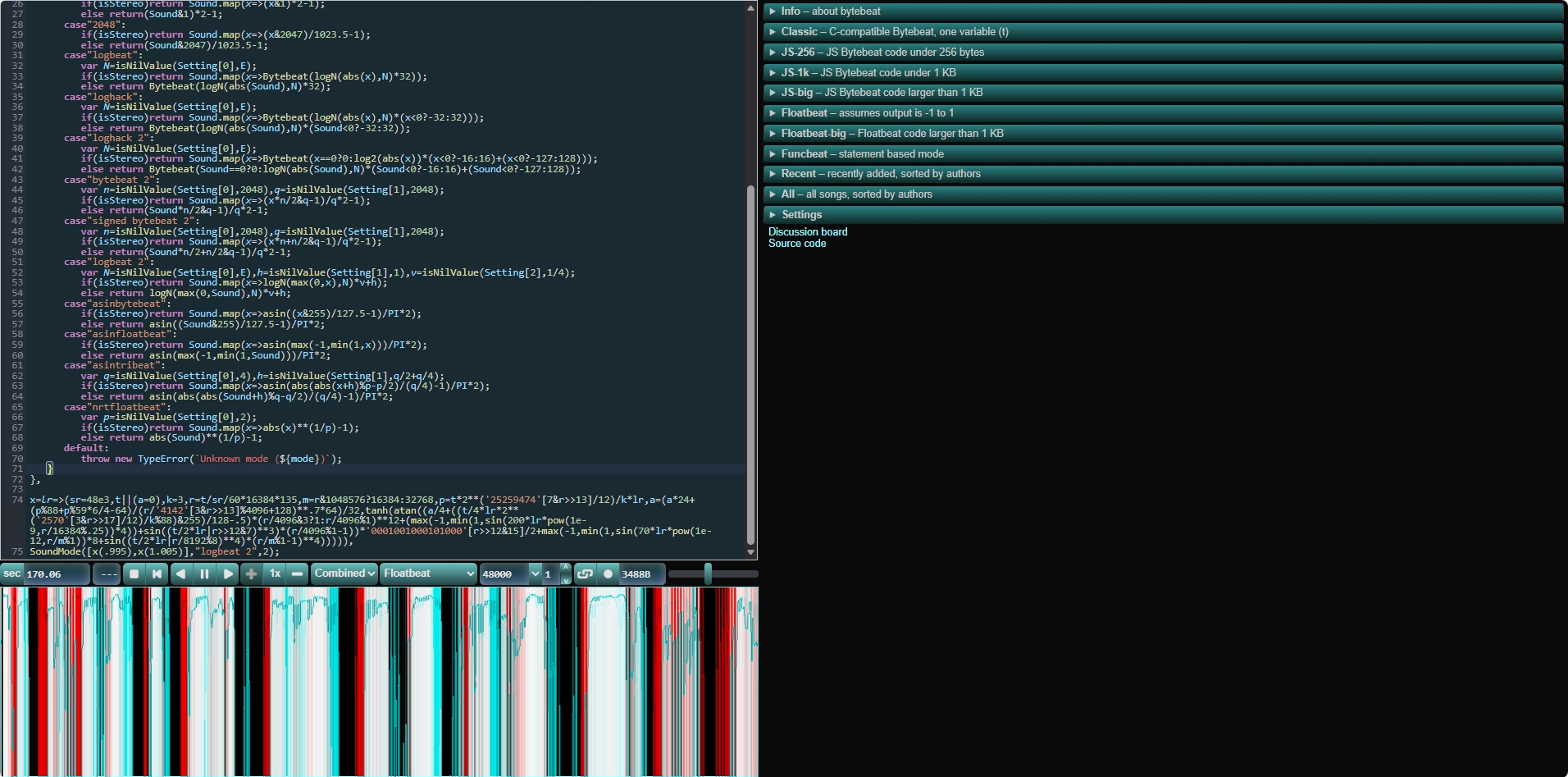This screenshot has height=777, width=1568.
Task: Click the reset-to-start button
Action: point(157,574)
